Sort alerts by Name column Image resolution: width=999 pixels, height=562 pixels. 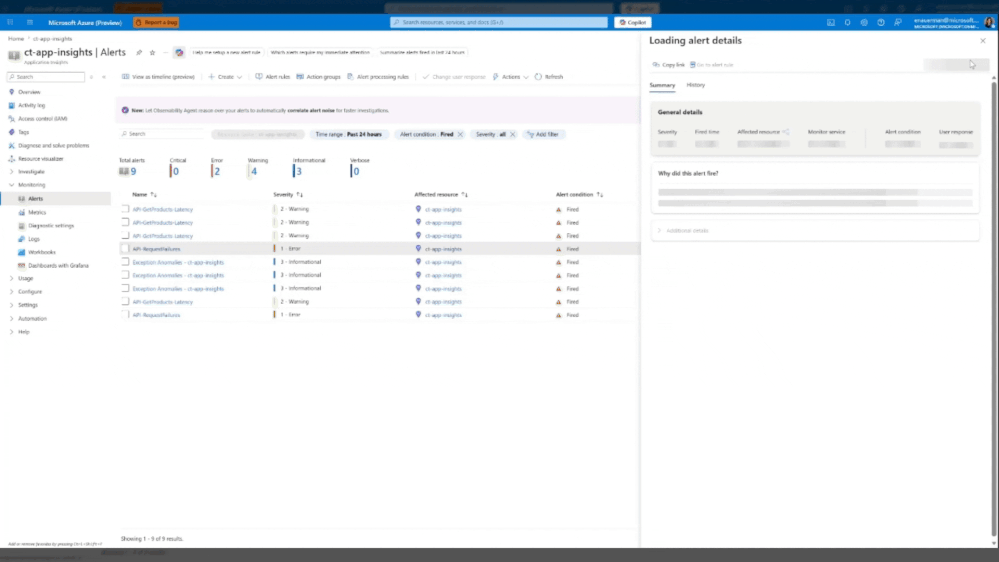pyautogui.click(x=145, y=194)
